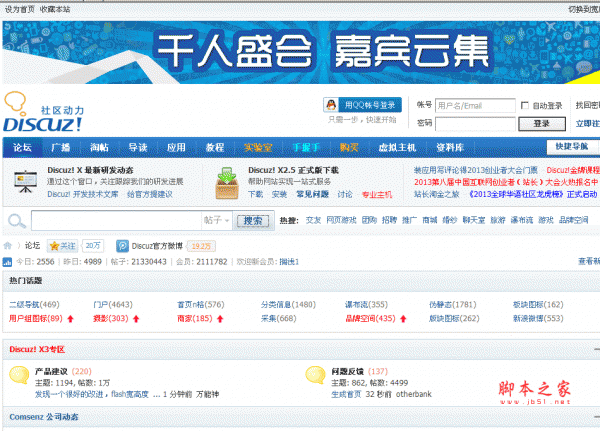Viewport: 600px width, 431px height.
Task: Click the 千人盛会 嘉宾云集 banner
Action: 301,52
